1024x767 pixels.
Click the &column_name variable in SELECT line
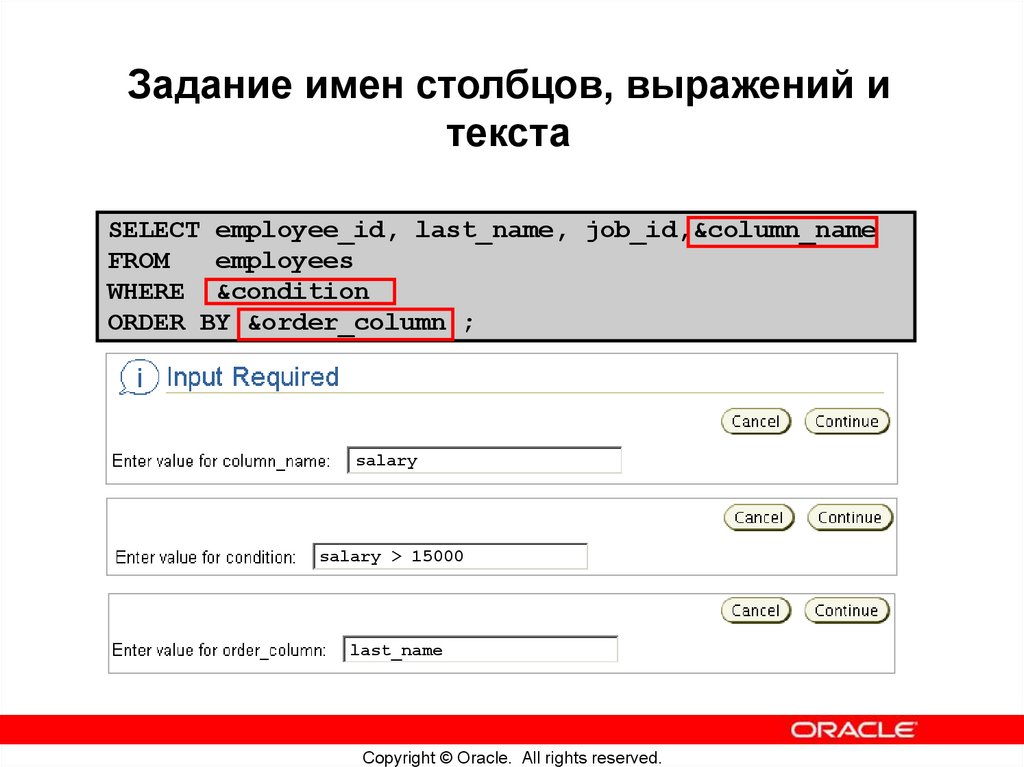pyautogui.click(x=782, y=231)
